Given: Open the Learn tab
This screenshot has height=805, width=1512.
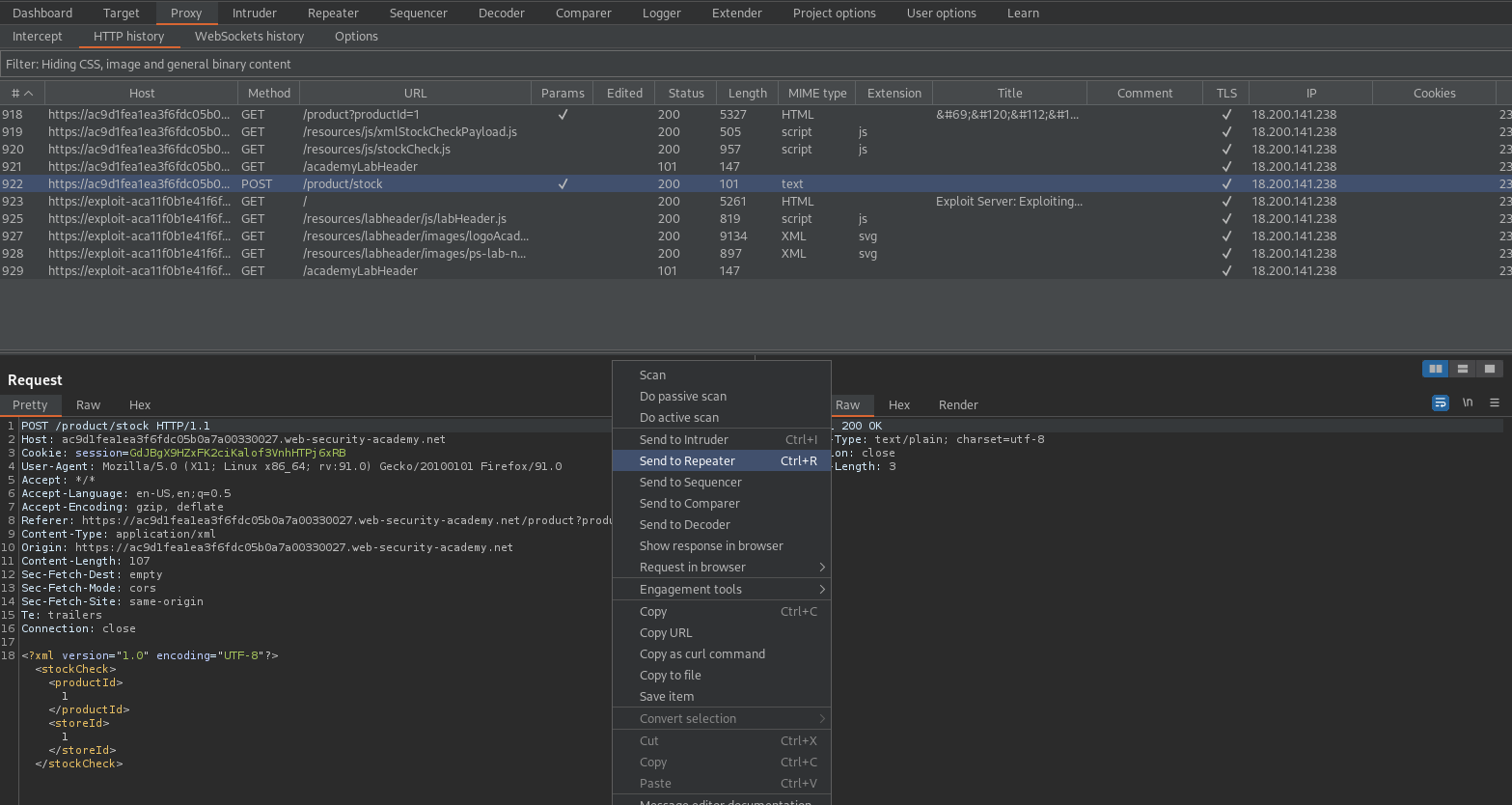Looking at the screenshot, I should [1023, 13].
